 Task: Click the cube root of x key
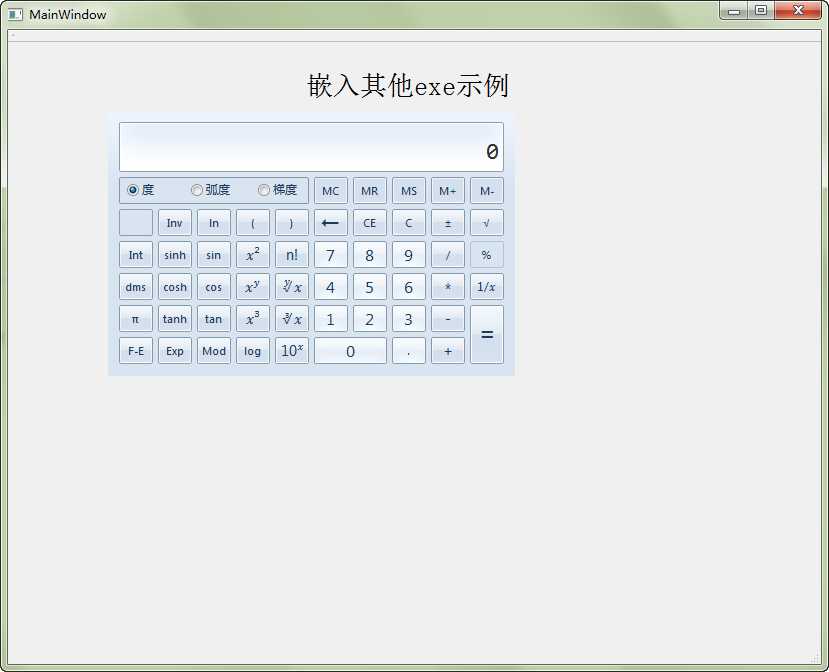[292, 319]
